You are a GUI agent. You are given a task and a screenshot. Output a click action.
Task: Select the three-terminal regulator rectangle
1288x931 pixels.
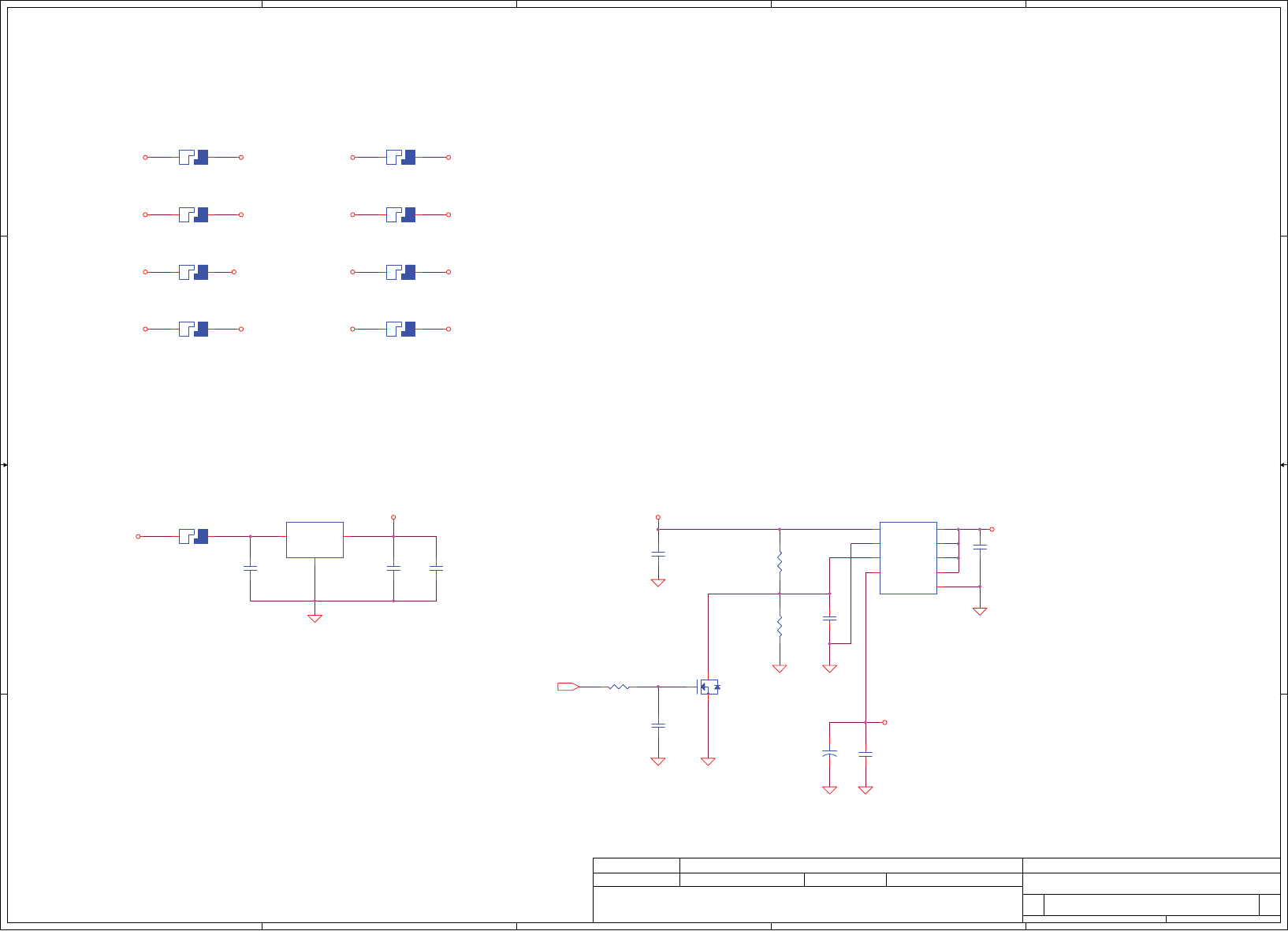315,540
